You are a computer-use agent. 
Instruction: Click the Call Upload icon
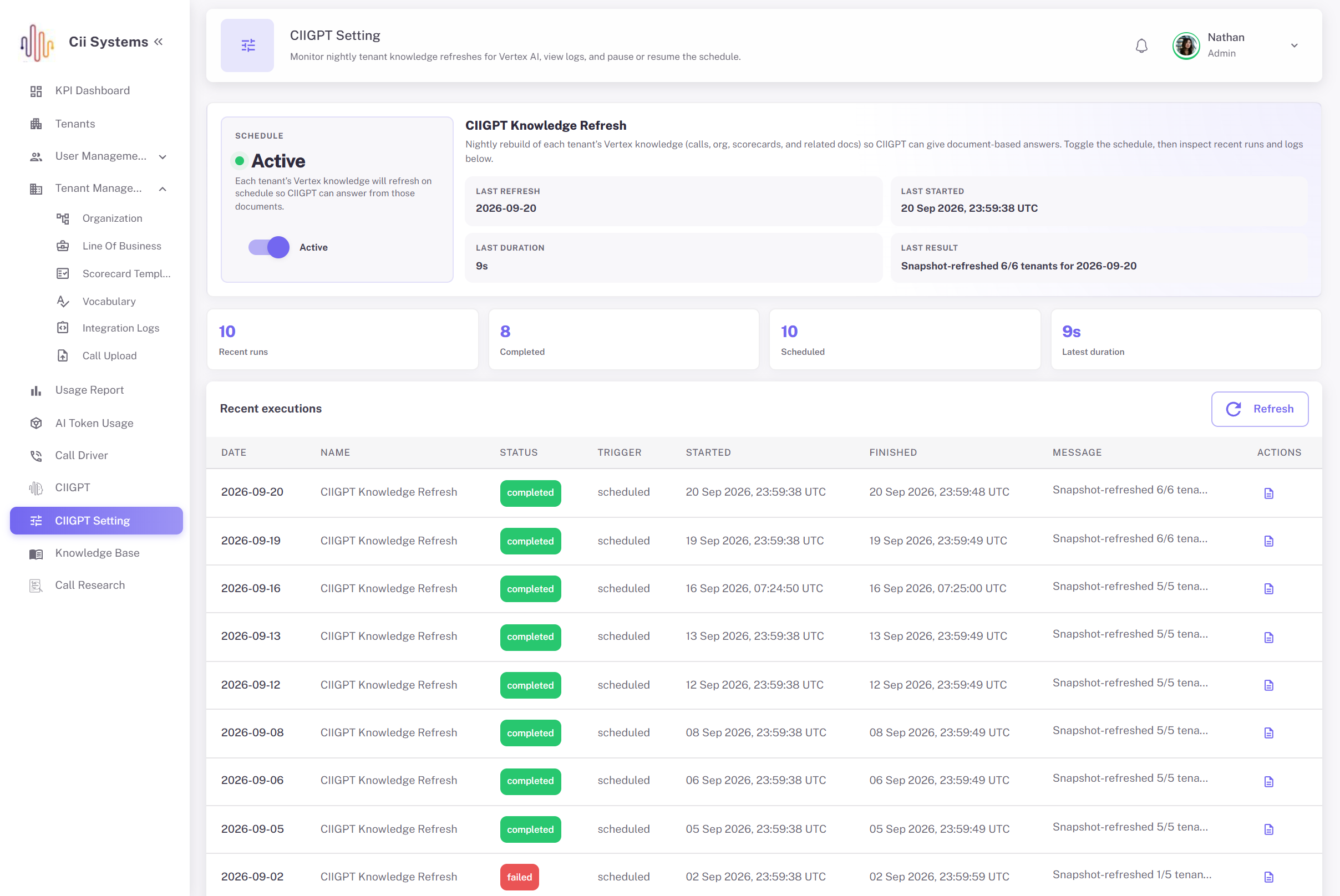click(x=63, y=356)
